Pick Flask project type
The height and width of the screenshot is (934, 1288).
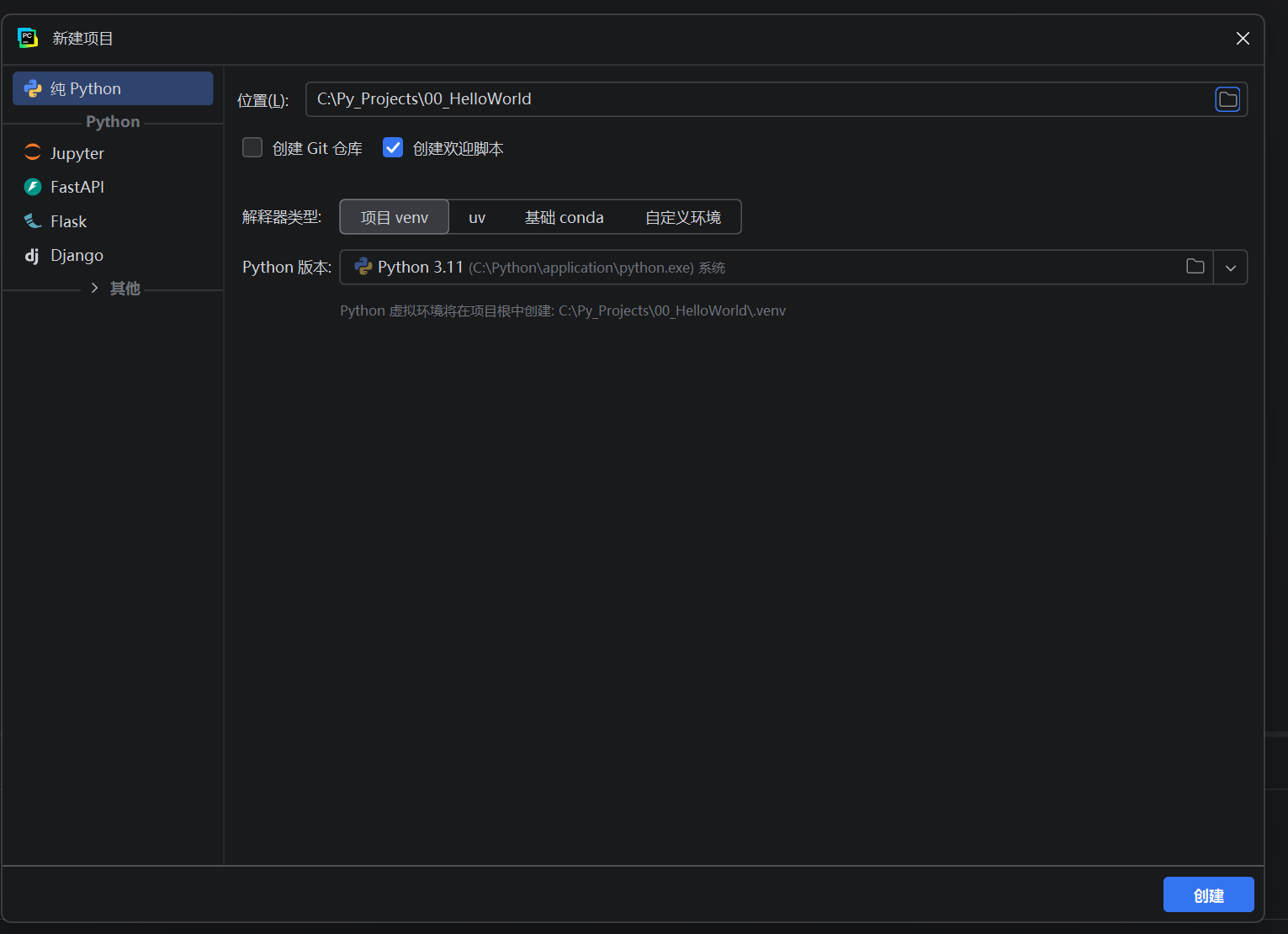113,221
